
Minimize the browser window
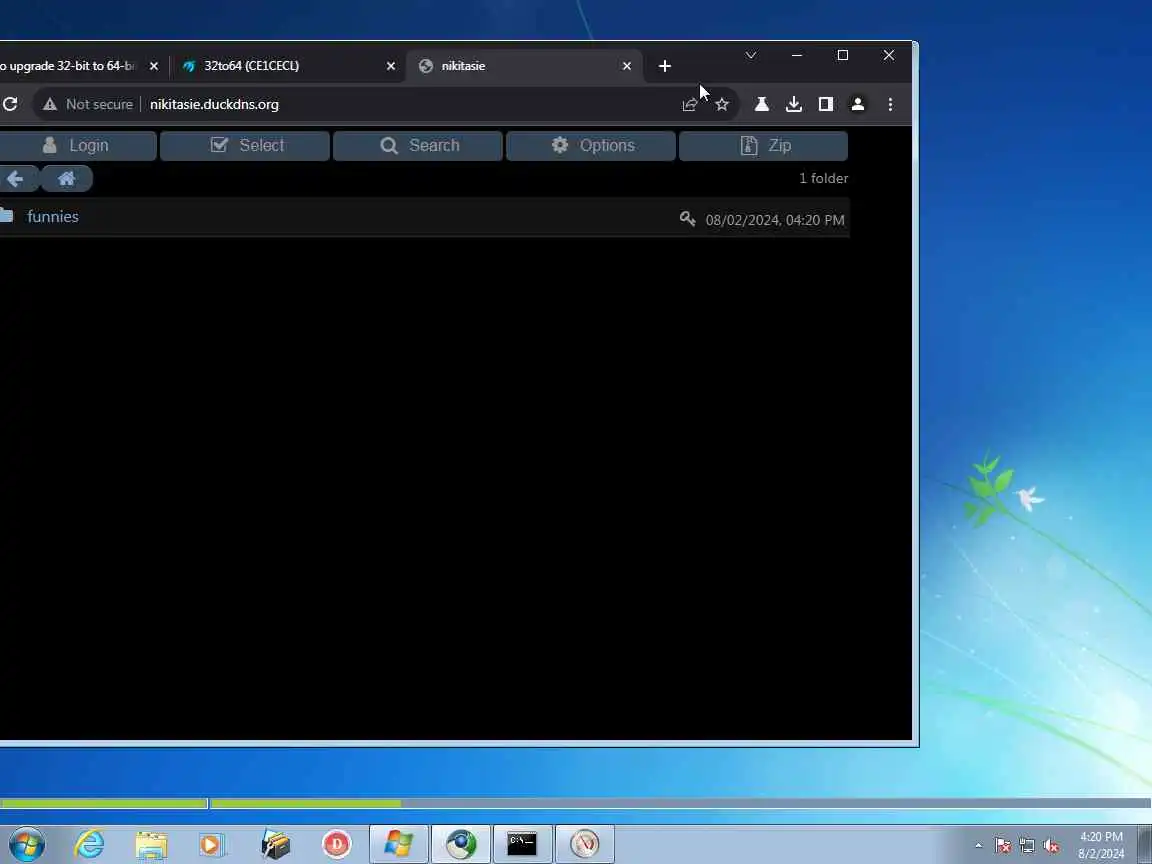(797, 55)
